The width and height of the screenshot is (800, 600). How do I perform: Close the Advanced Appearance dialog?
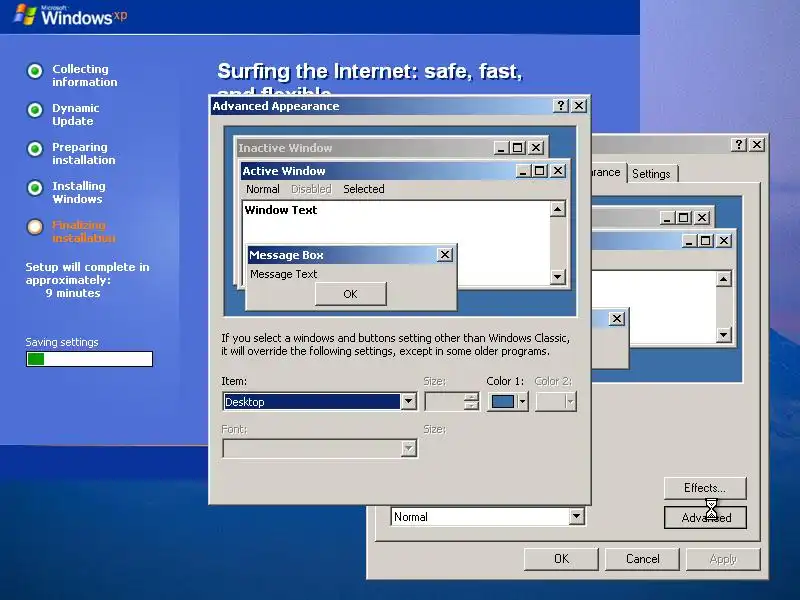tap(579, 106)
